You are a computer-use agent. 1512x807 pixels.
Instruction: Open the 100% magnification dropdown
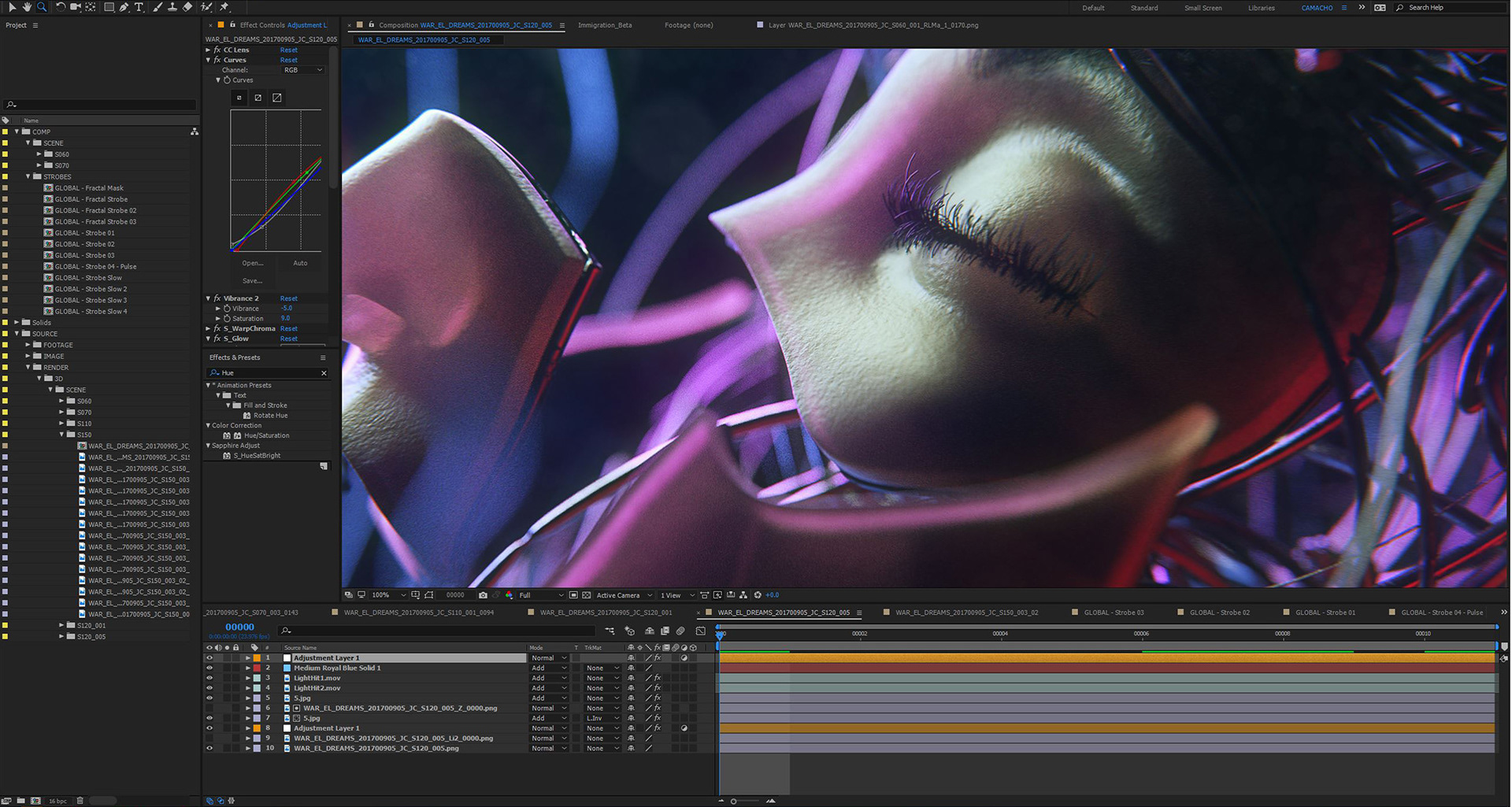point(389,595)
